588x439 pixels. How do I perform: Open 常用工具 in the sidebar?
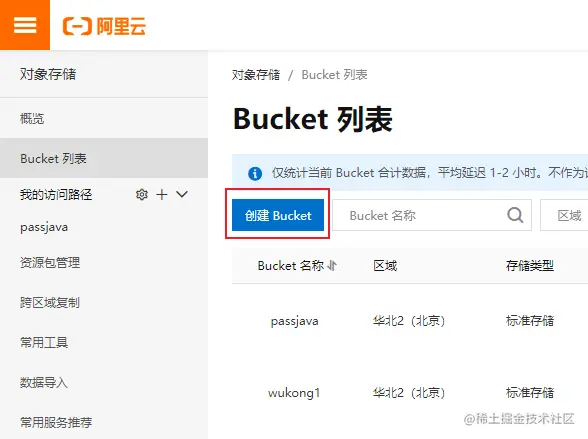[44, 342]
